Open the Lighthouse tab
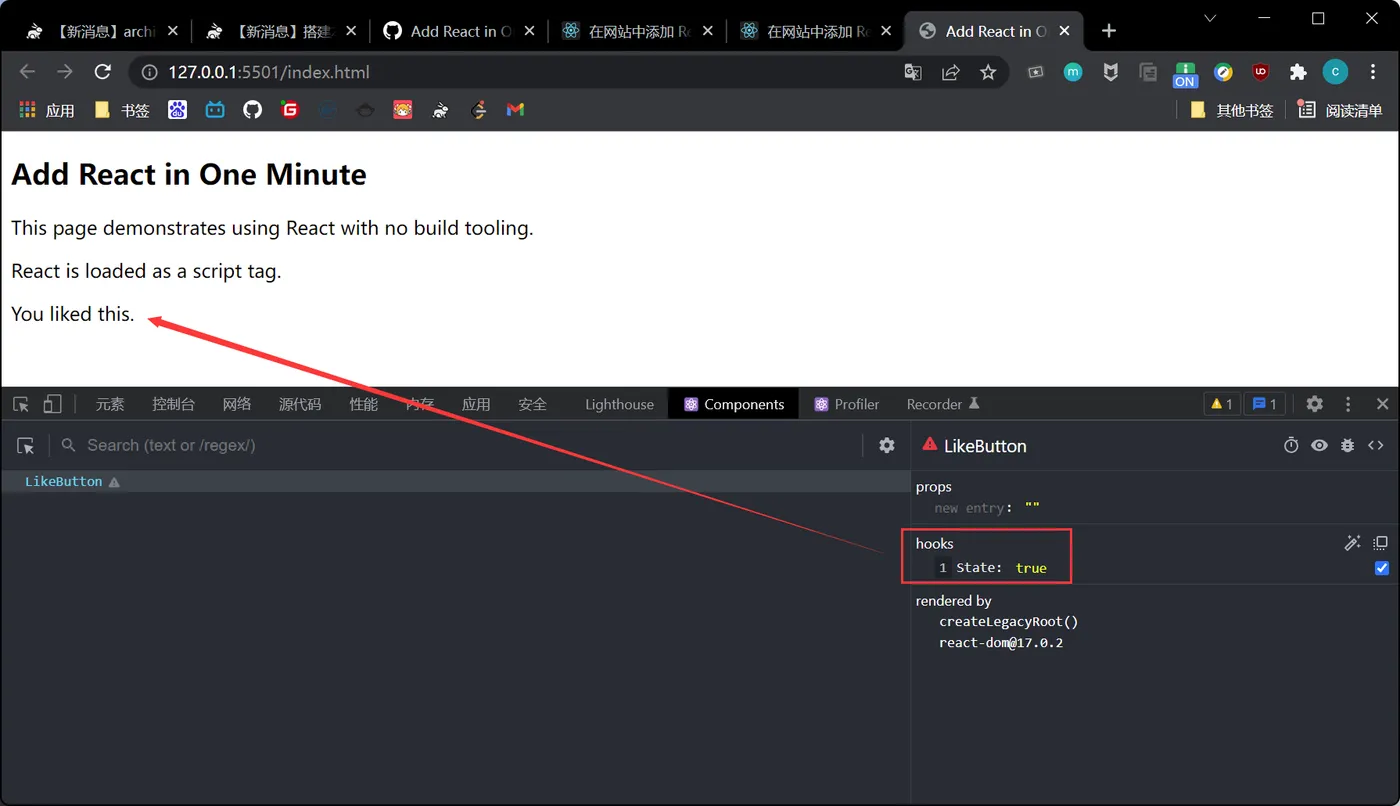The height and width of the screenshot is (806, 1400). tap(619, 404)
